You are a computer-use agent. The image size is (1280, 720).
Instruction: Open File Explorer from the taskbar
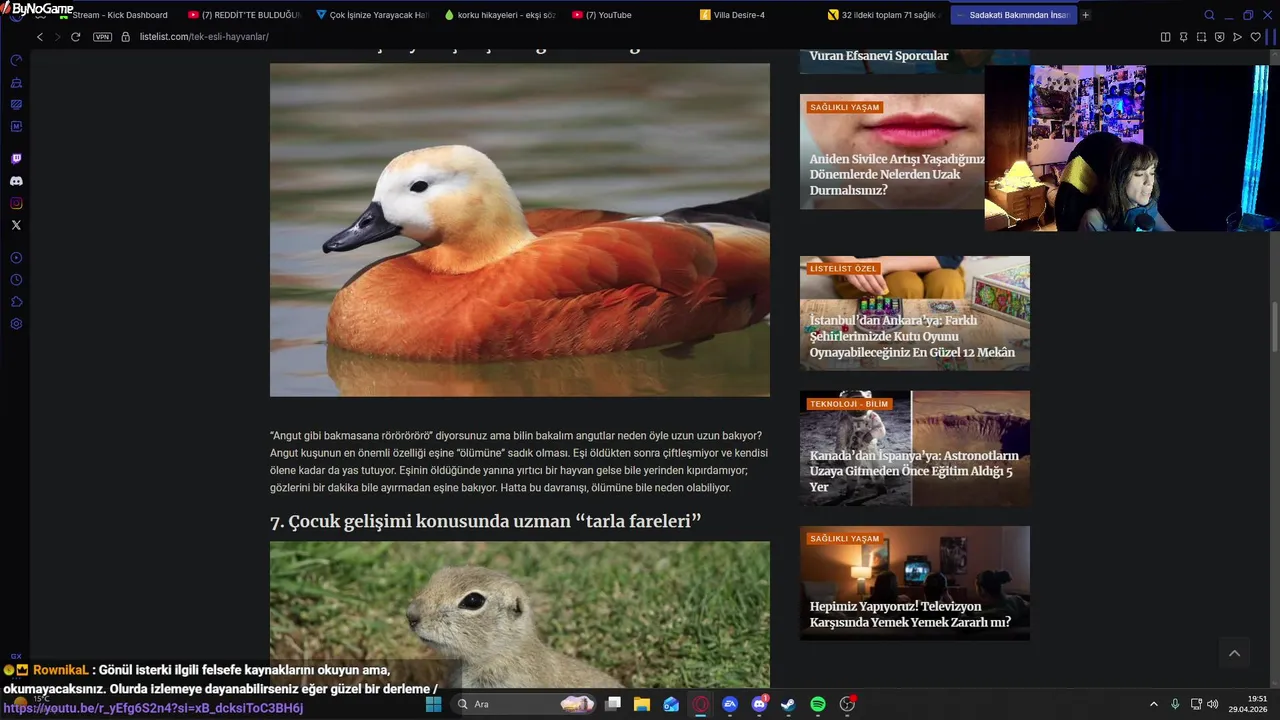(x=642, y=704)
